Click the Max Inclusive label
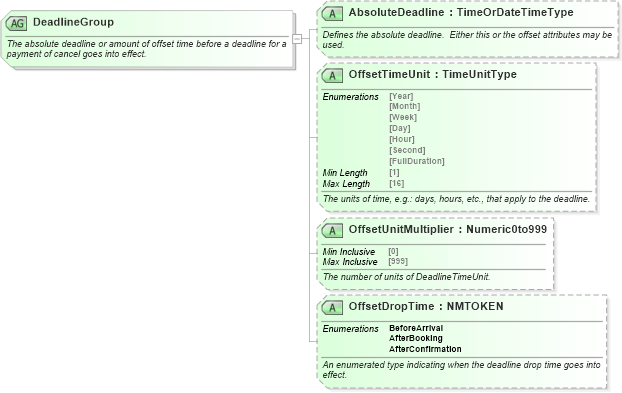Screen dimensions: 622x393 [x=350, y=262]
